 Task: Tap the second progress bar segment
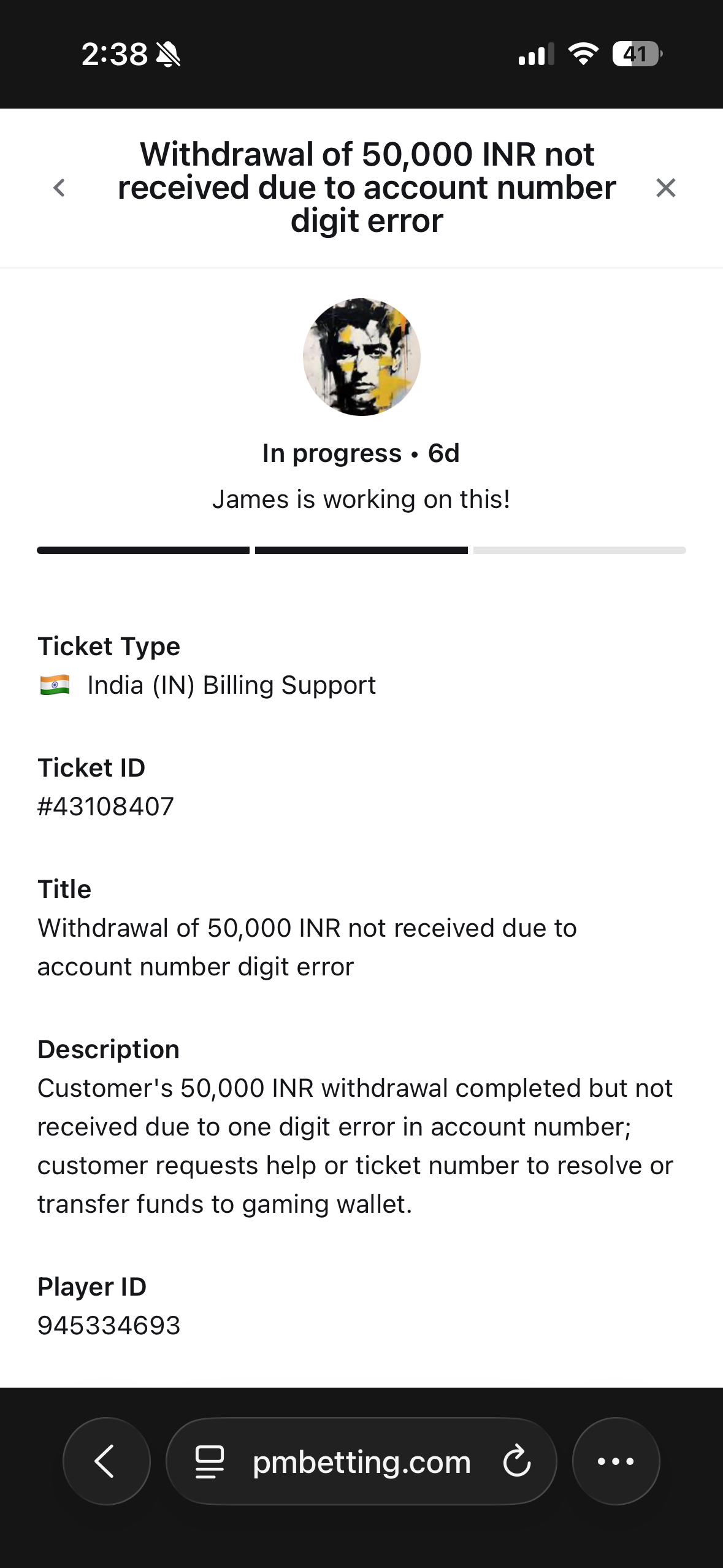point(361,550)
